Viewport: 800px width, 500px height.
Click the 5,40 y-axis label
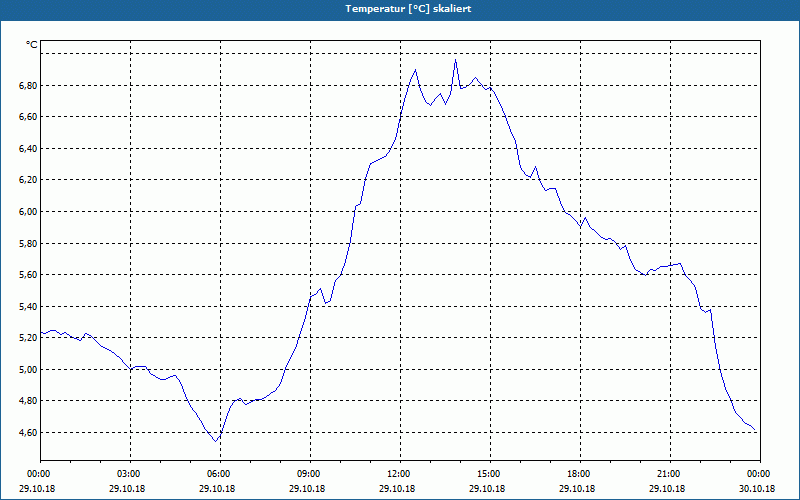(28, 307)
